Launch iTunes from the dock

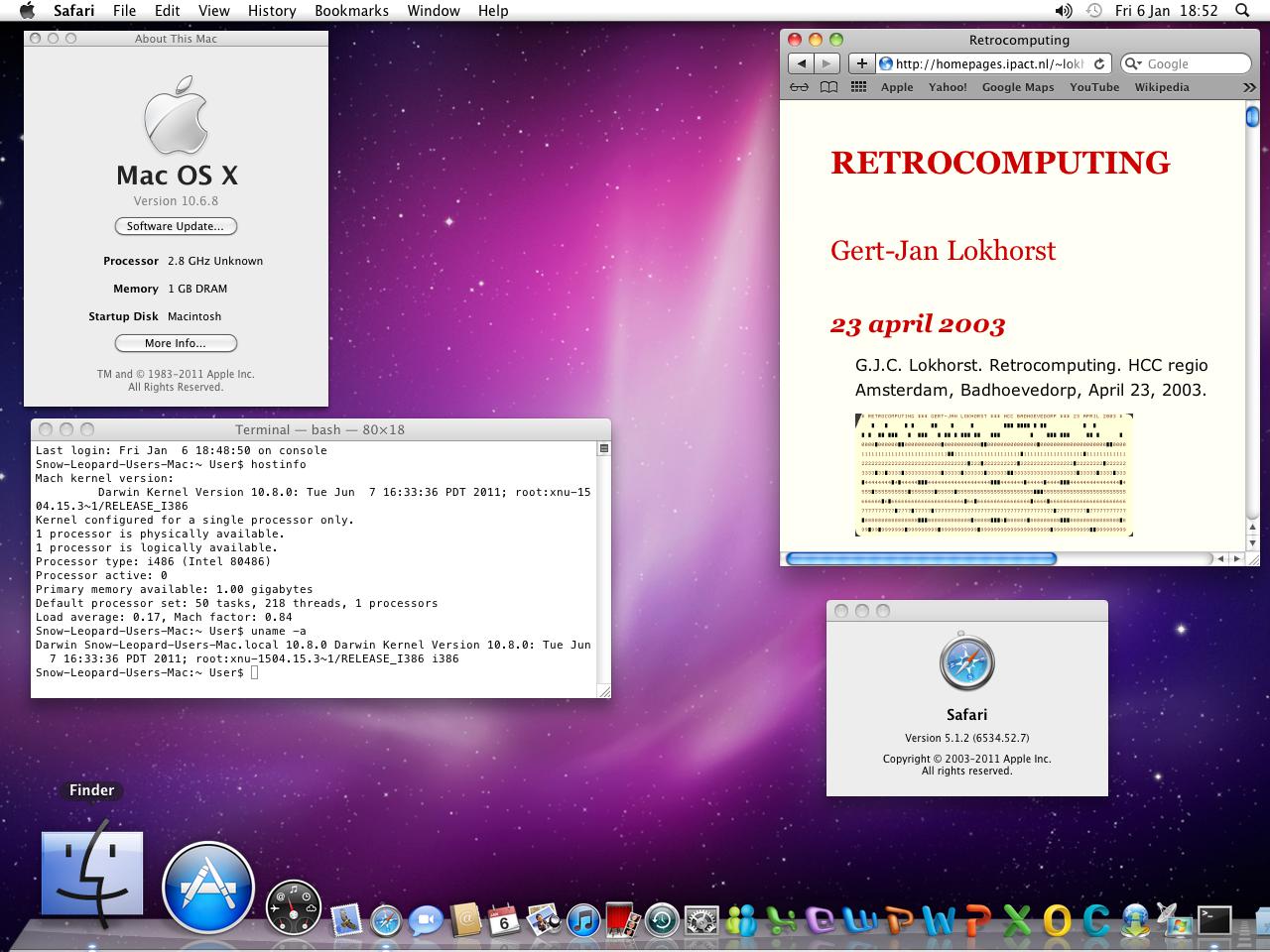(583, 920)
